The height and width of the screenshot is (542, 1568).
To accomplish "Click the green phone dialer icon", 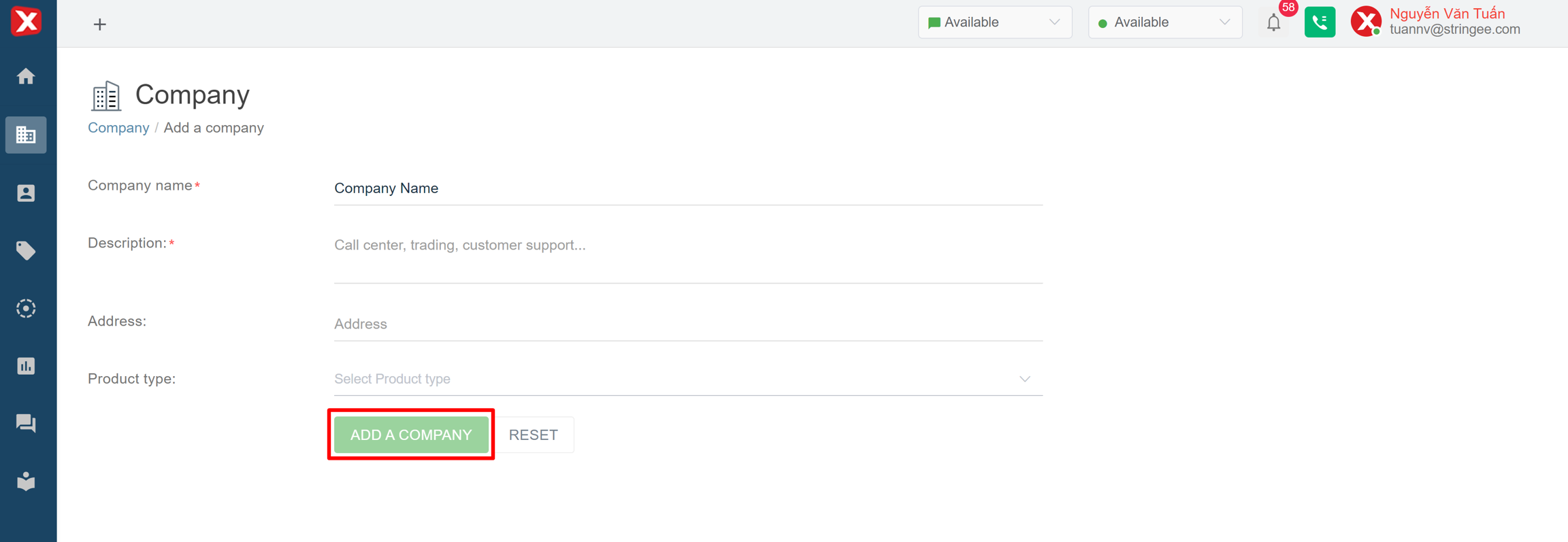I will 1320,22.
